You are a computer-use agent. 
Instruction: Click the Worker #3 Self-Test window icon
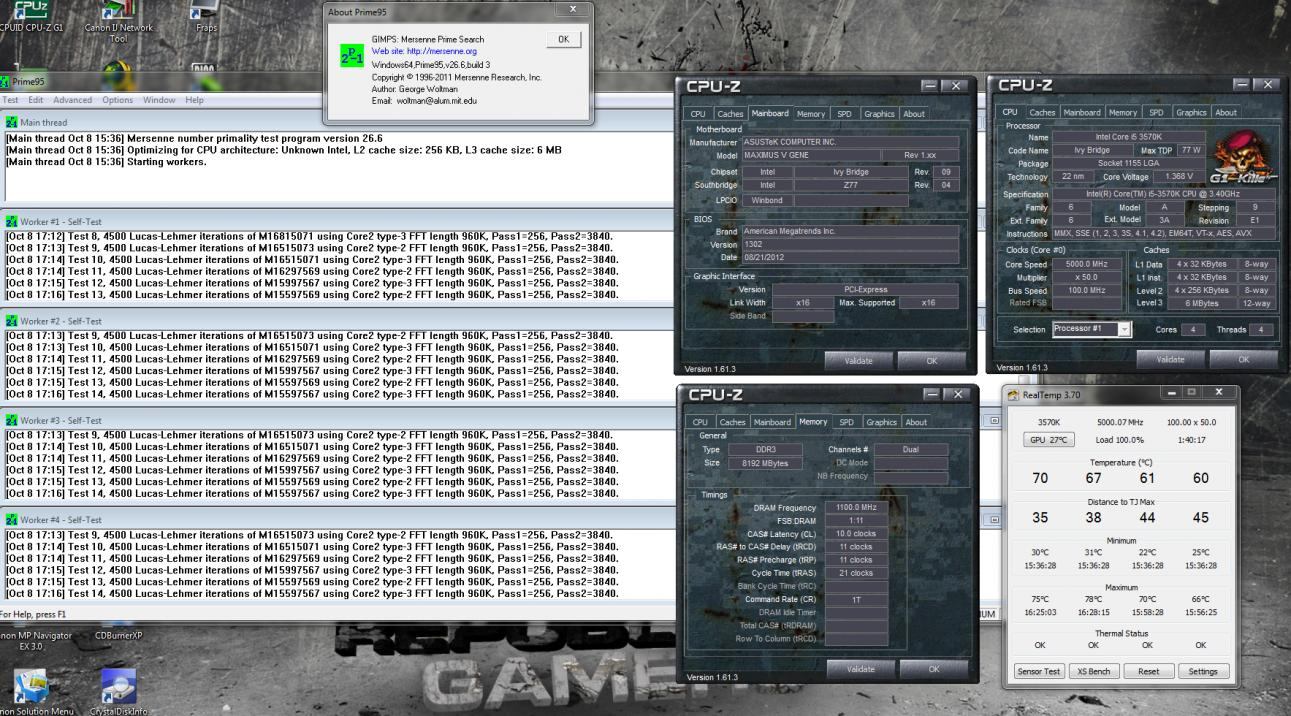[x=11, y=420]
